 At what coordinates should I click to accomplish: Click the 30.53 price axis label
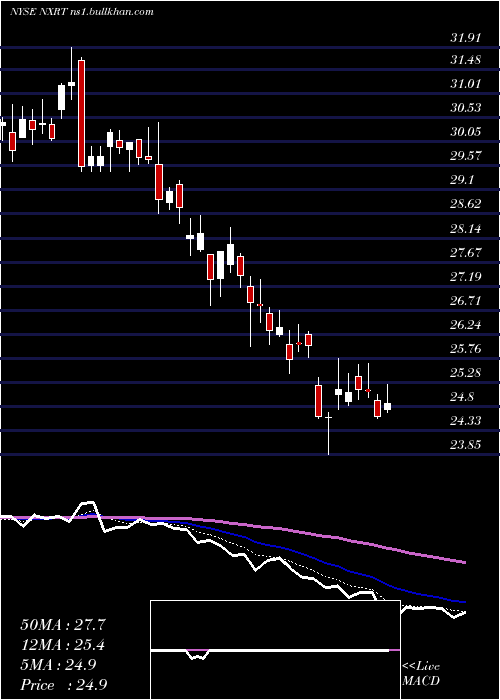pos(465,108)
